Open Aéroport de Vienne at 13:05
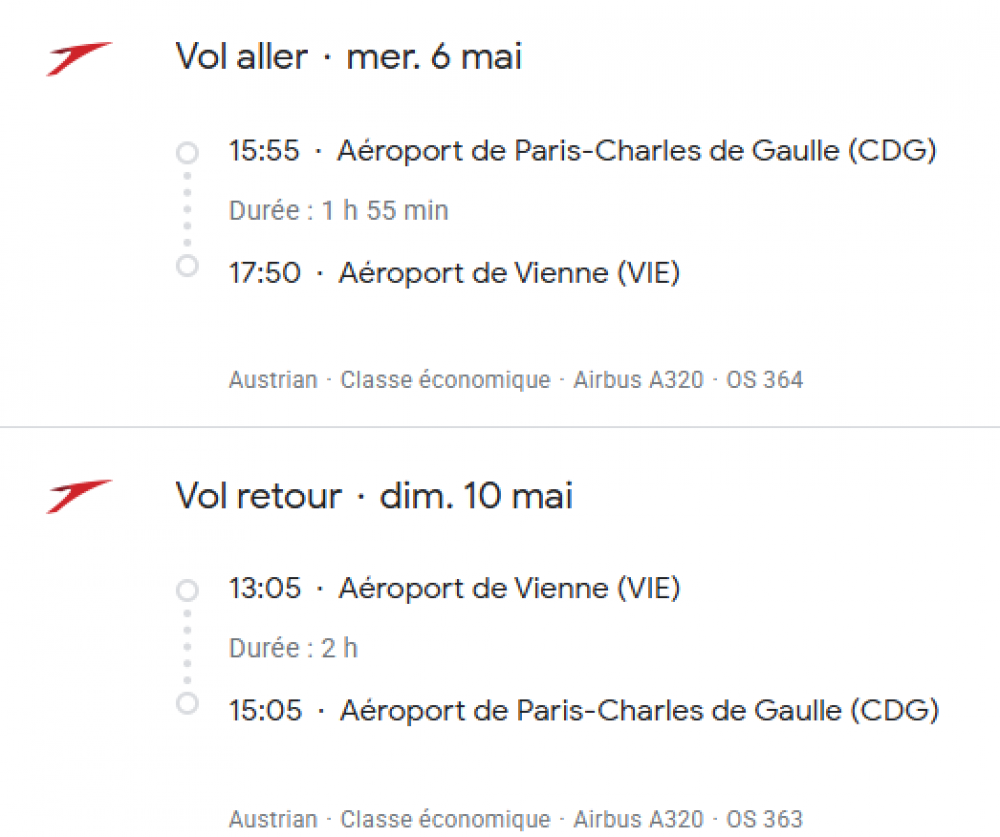This screenshot has width=1000, height=837. (x=509, y=588)
